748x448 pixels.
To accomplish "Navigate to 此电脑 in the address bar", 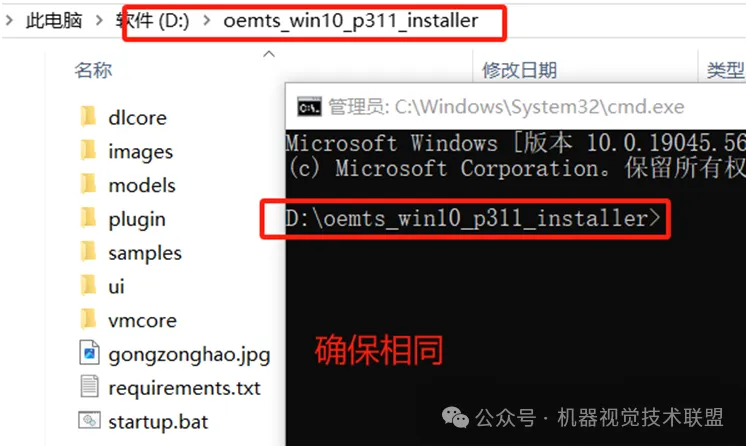I will pyautogui.click(x=54, y=21).
